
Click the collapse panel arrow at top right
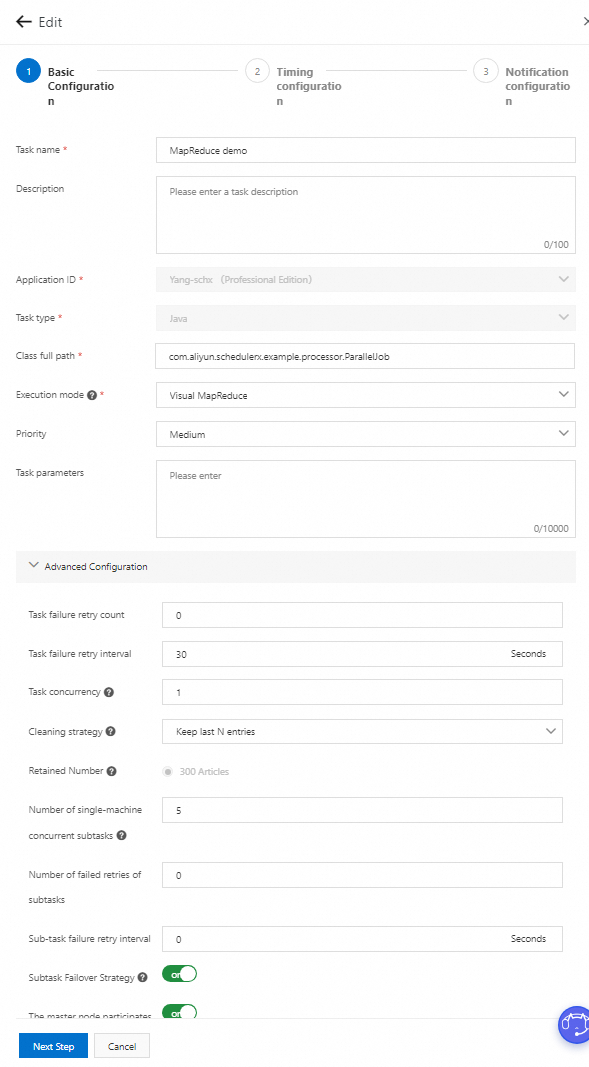point(585,21)
